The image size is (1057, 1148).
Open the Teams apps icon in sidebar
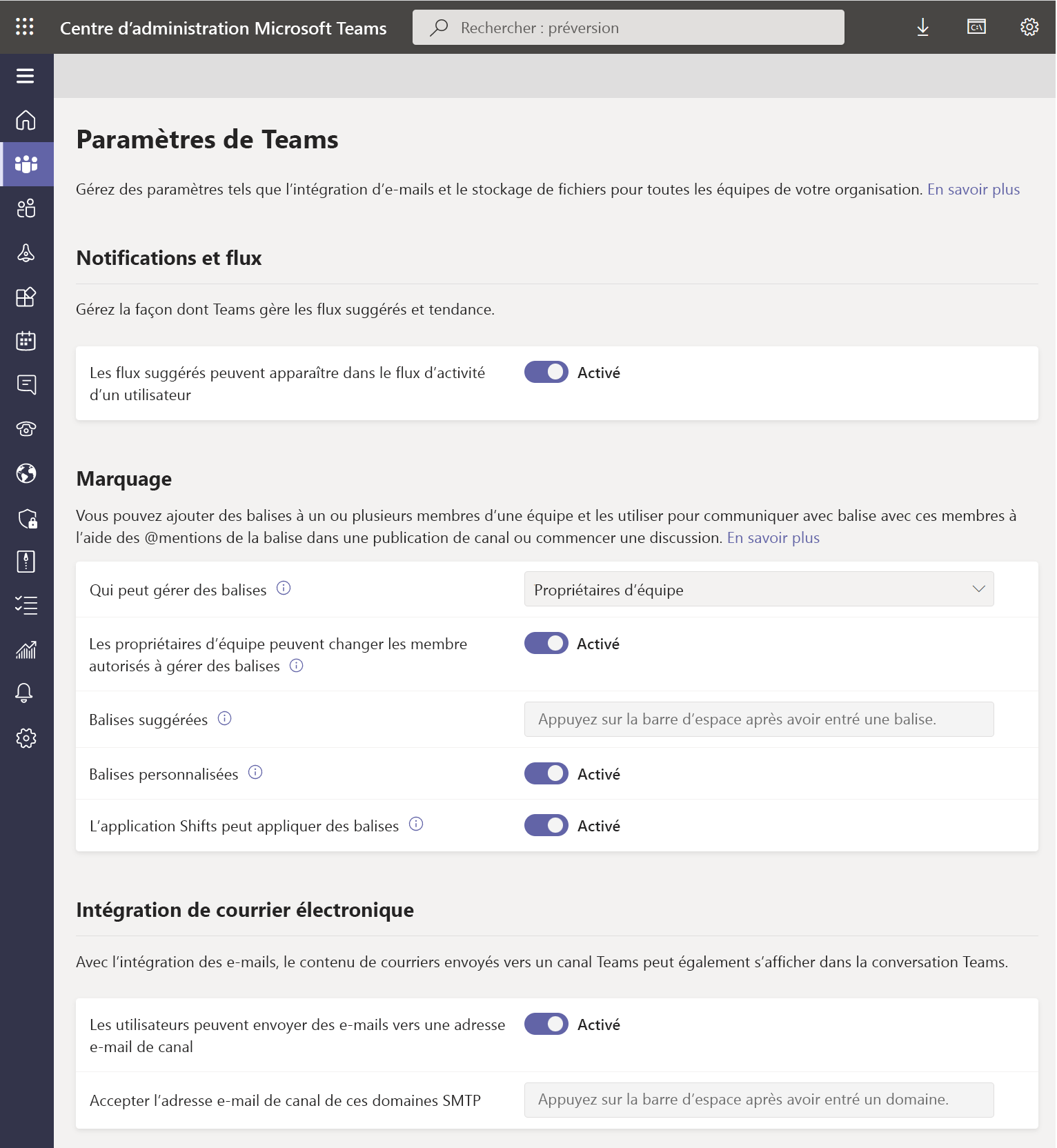[26, 297]
